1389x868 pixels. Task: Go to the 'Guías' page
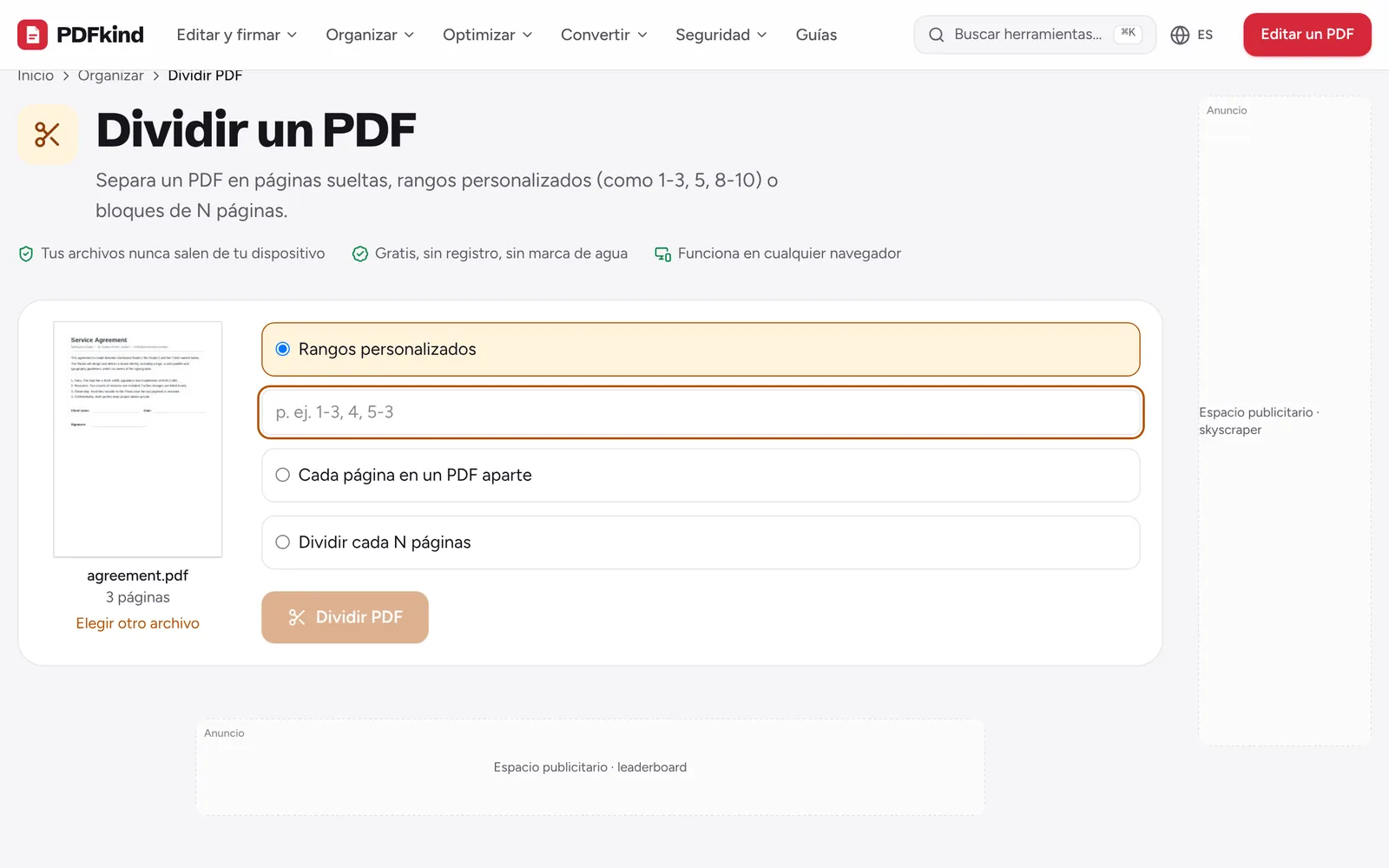point(816,35)
